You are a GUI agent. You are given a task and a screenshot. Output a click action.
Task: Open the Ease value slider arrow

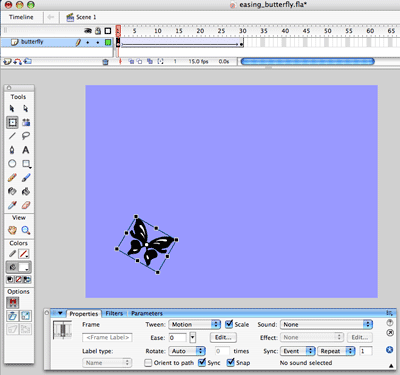coord(192,337)
